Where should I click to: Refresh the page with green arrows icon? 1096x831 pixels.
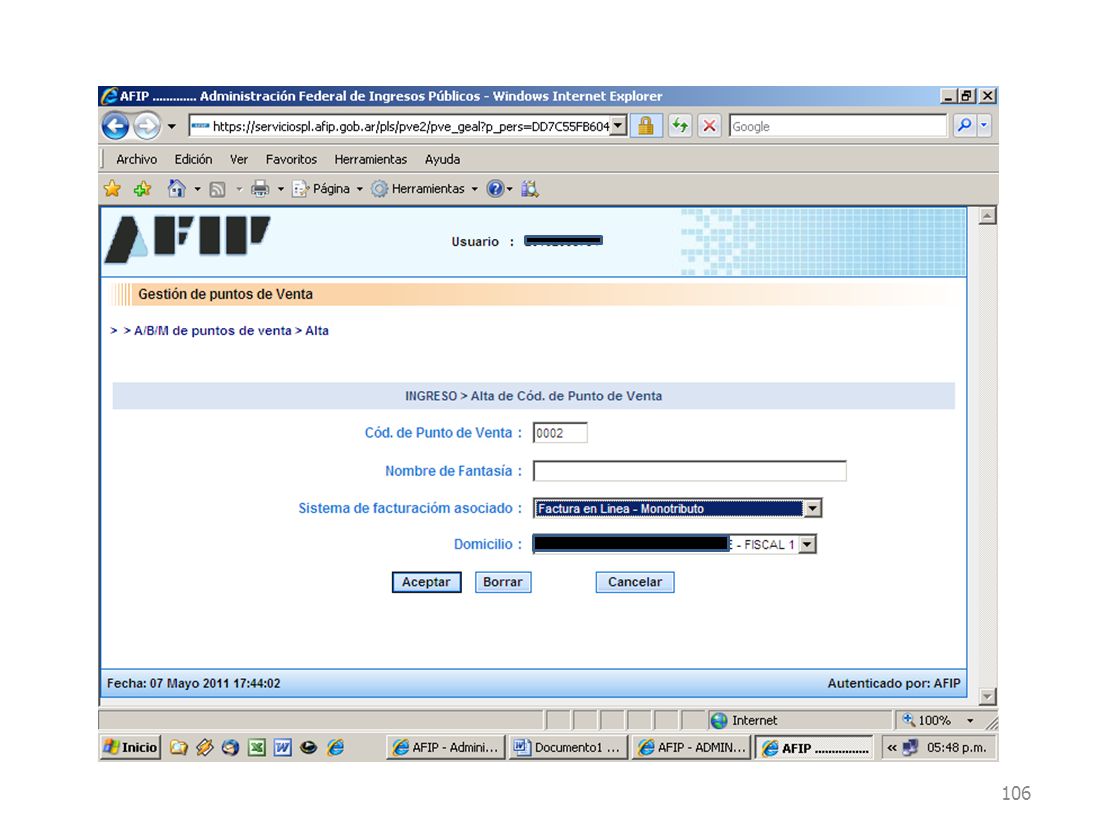pyautogui.click(x=679, y=127)
